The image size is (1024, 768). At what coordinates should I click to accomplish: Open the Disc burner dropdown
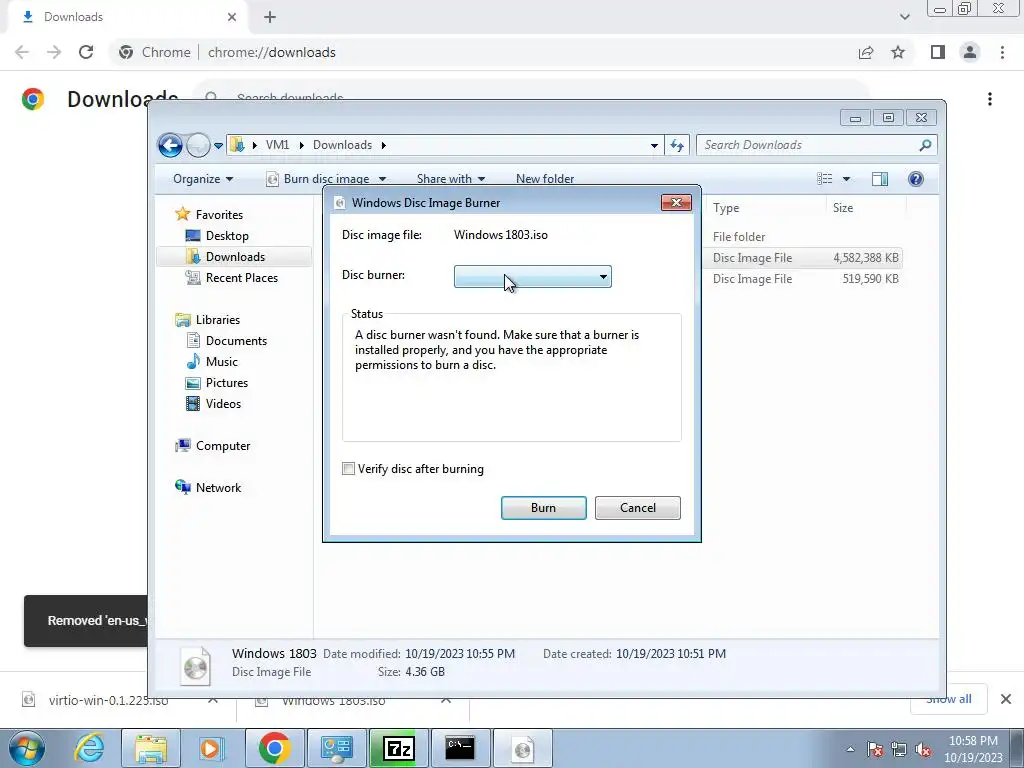pyautogui.click(x=532, y=277)
